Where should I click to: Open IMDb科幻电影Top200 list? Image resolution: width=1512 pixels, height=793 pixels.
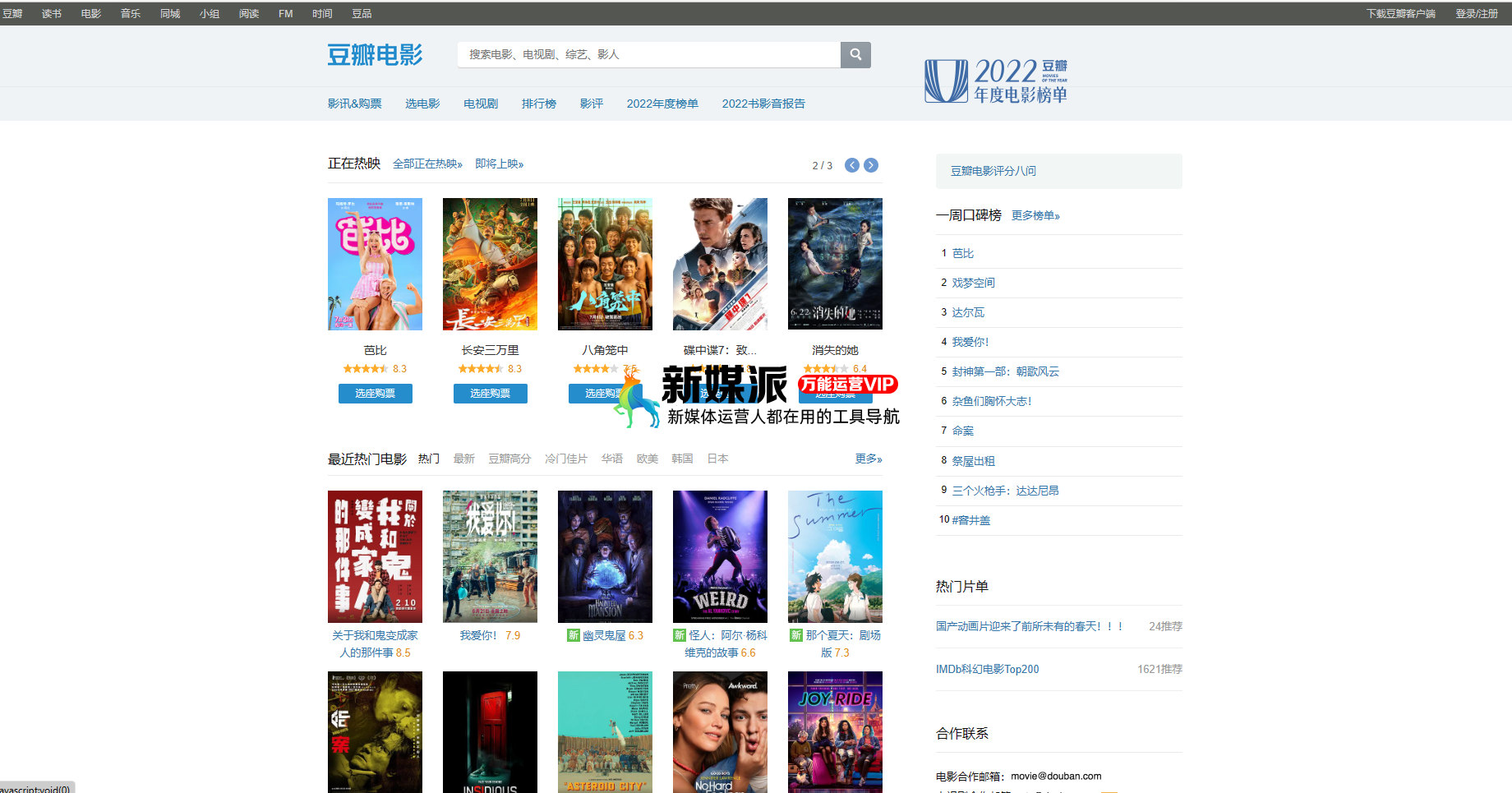(988, 669)
